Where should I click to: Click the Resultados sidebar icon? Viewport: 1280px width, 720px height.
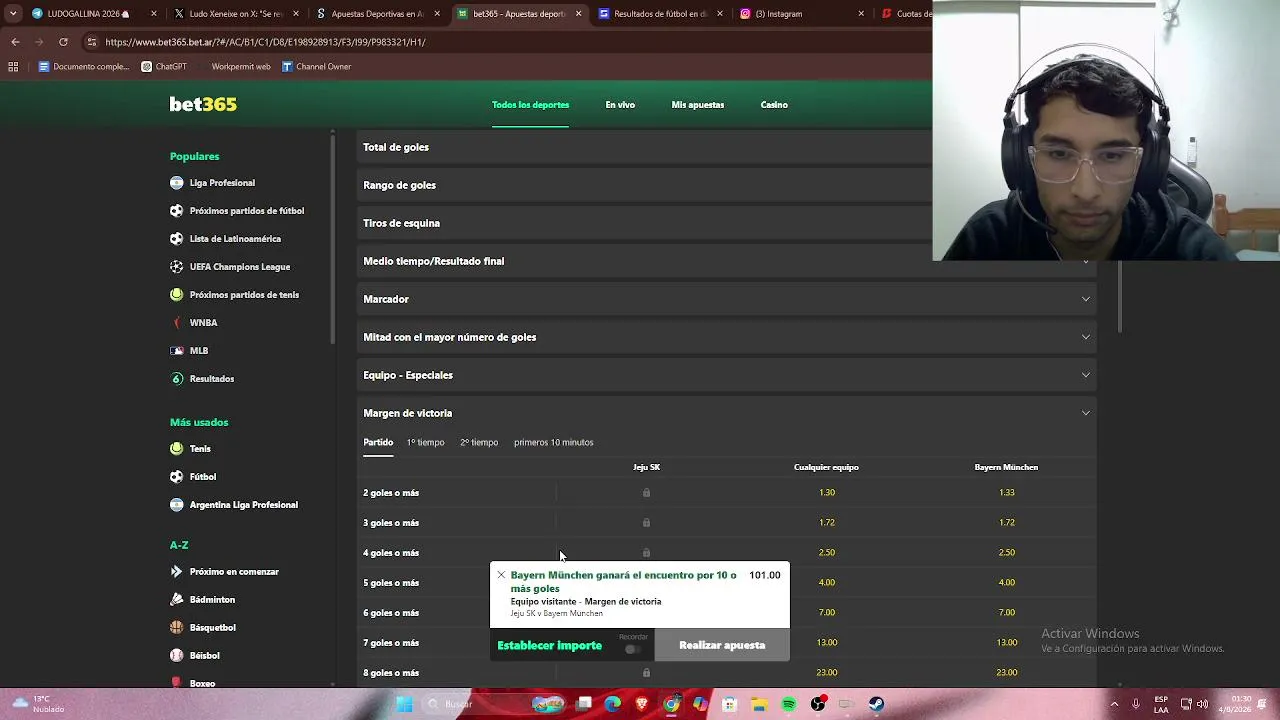(x=177, y=379)
